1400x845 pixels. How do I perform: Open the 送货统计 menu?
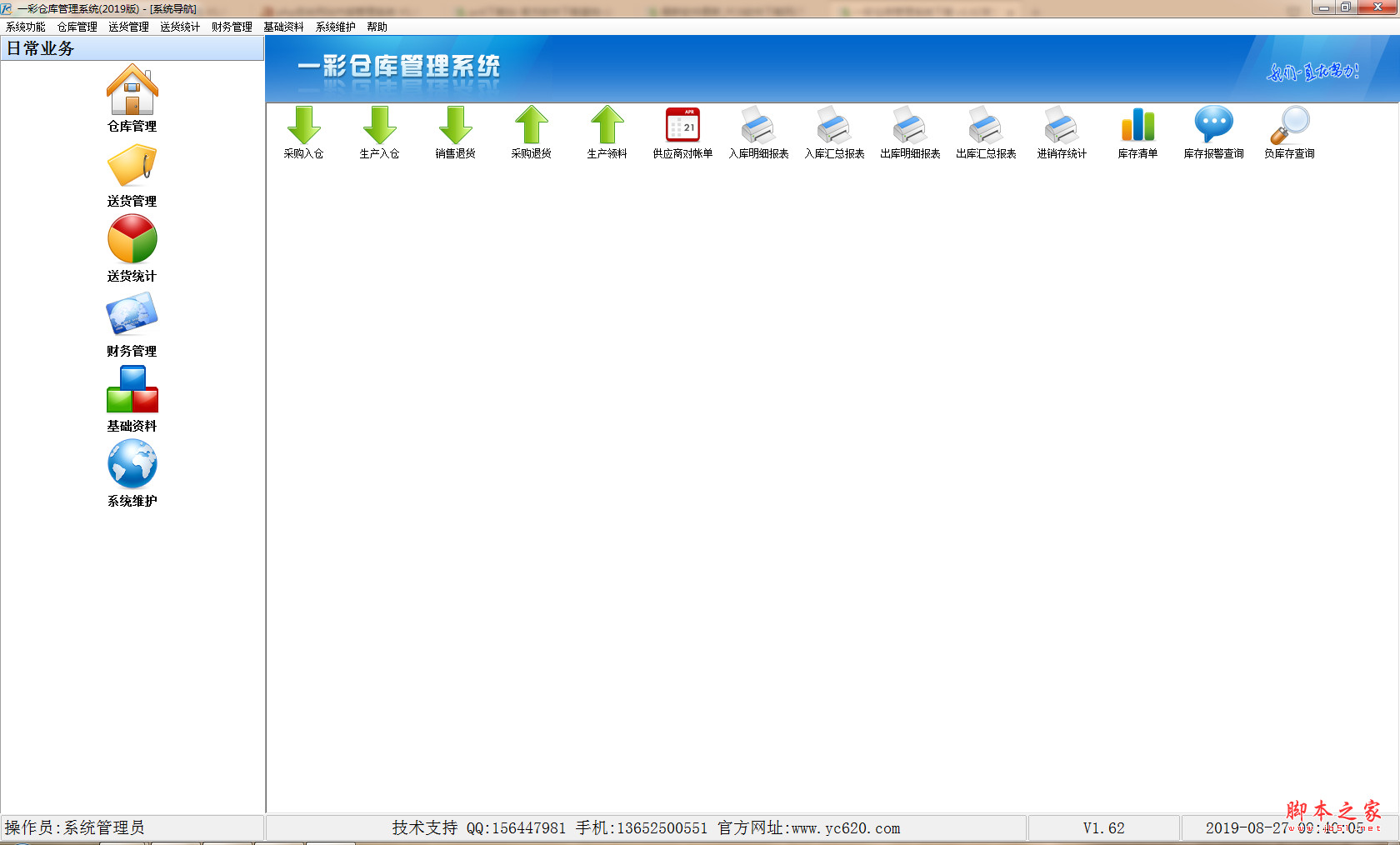pos(180,27)
